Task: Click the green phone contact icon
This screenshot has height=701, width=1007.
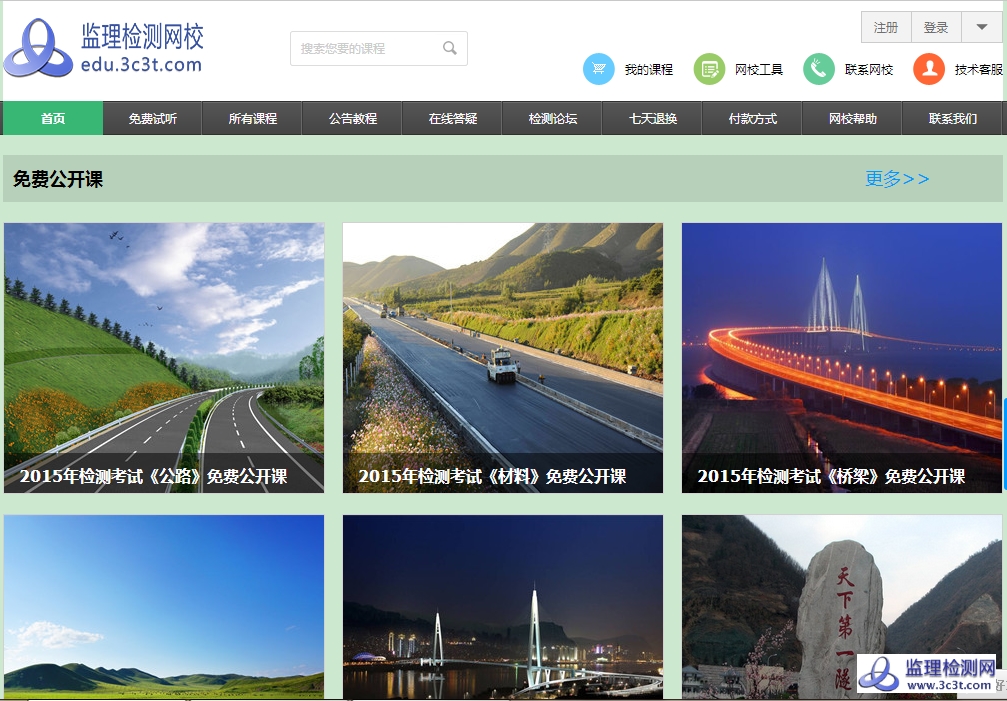Action: coord(818,69)
